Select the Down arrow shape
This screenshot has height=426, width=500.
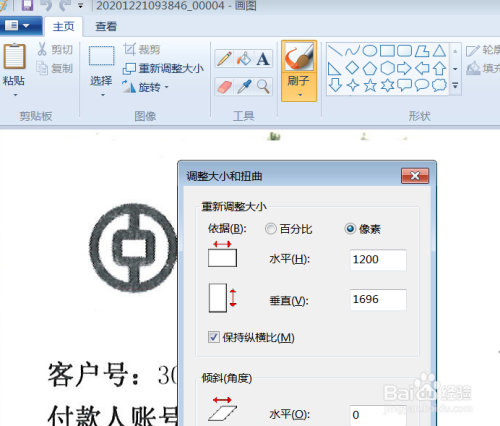(x=335, y=85)
